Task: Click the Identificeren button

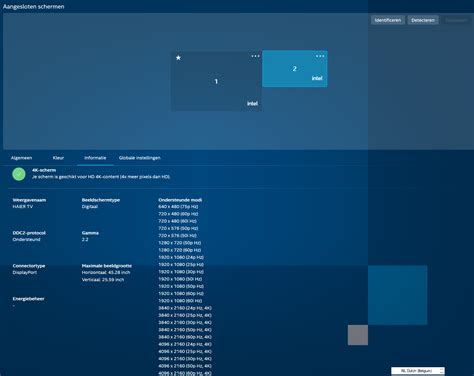Action: pos(388,20)
